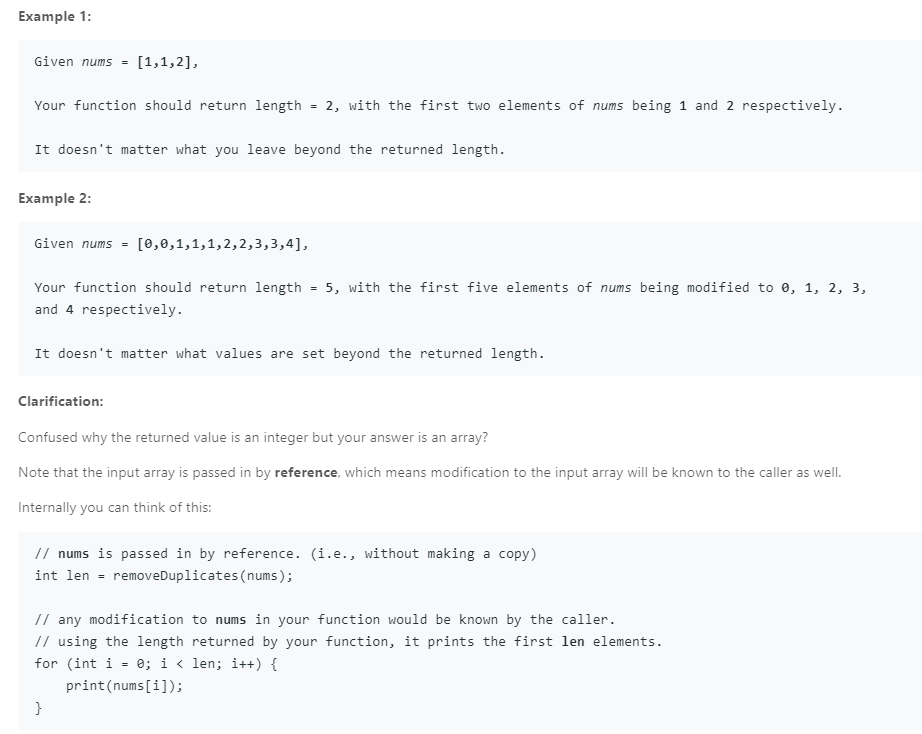Click the "what values are set beyond" sentence
This screenshot has height=734, width=922.
click(289, 354)
